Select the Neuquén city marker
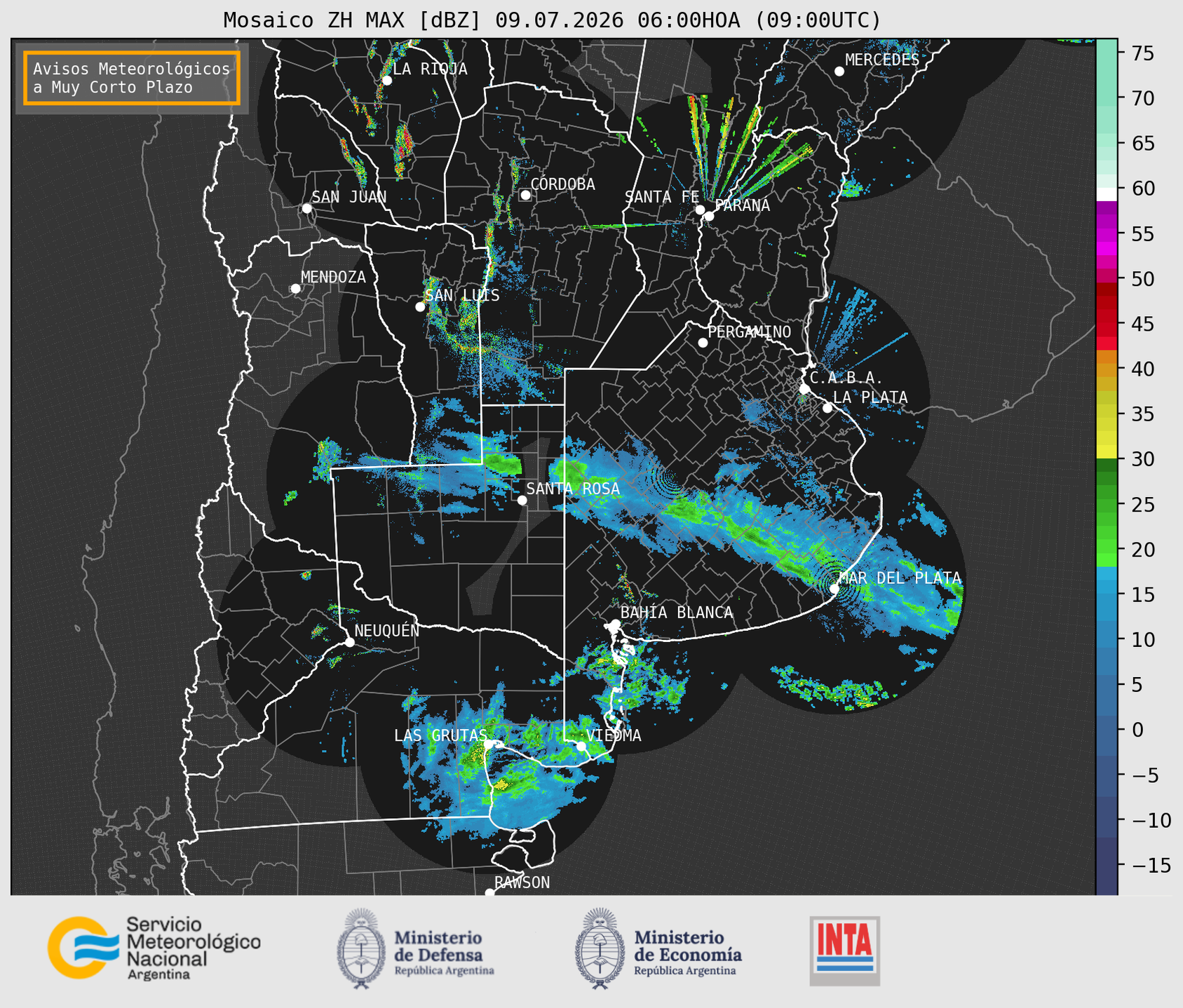 tap(350, 642)
